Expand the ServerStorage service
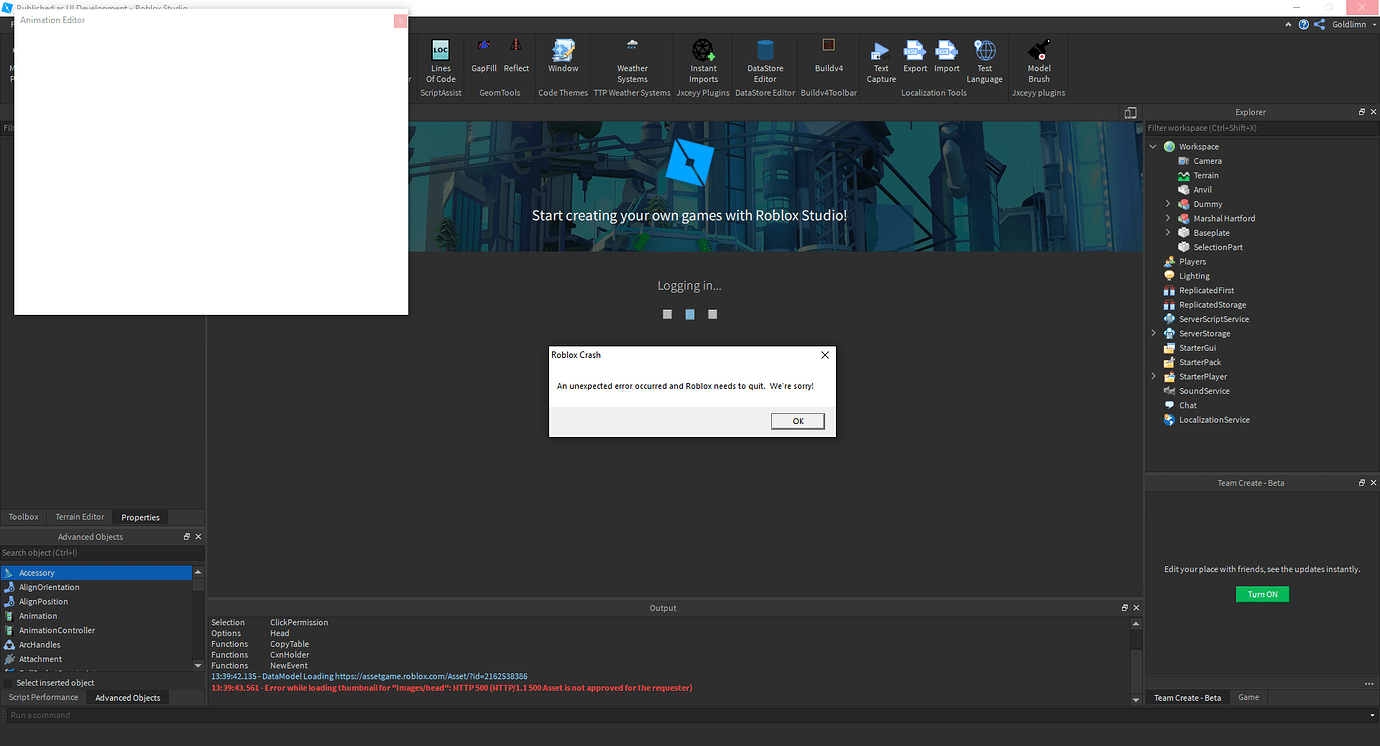Screen dimensions: 1380x746 click(x=1153, y=333)
